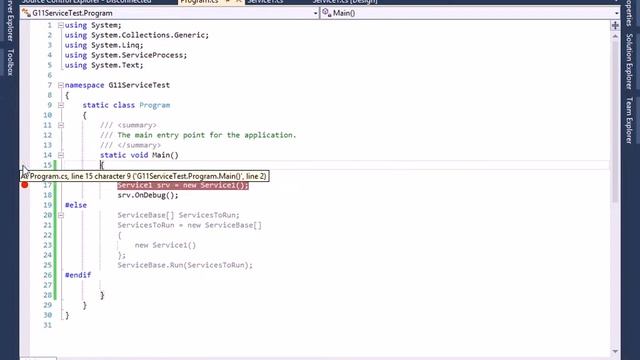Open the Main() member dropdown
This screenshot has height=360, width=640.
click(x=616, y=13)
